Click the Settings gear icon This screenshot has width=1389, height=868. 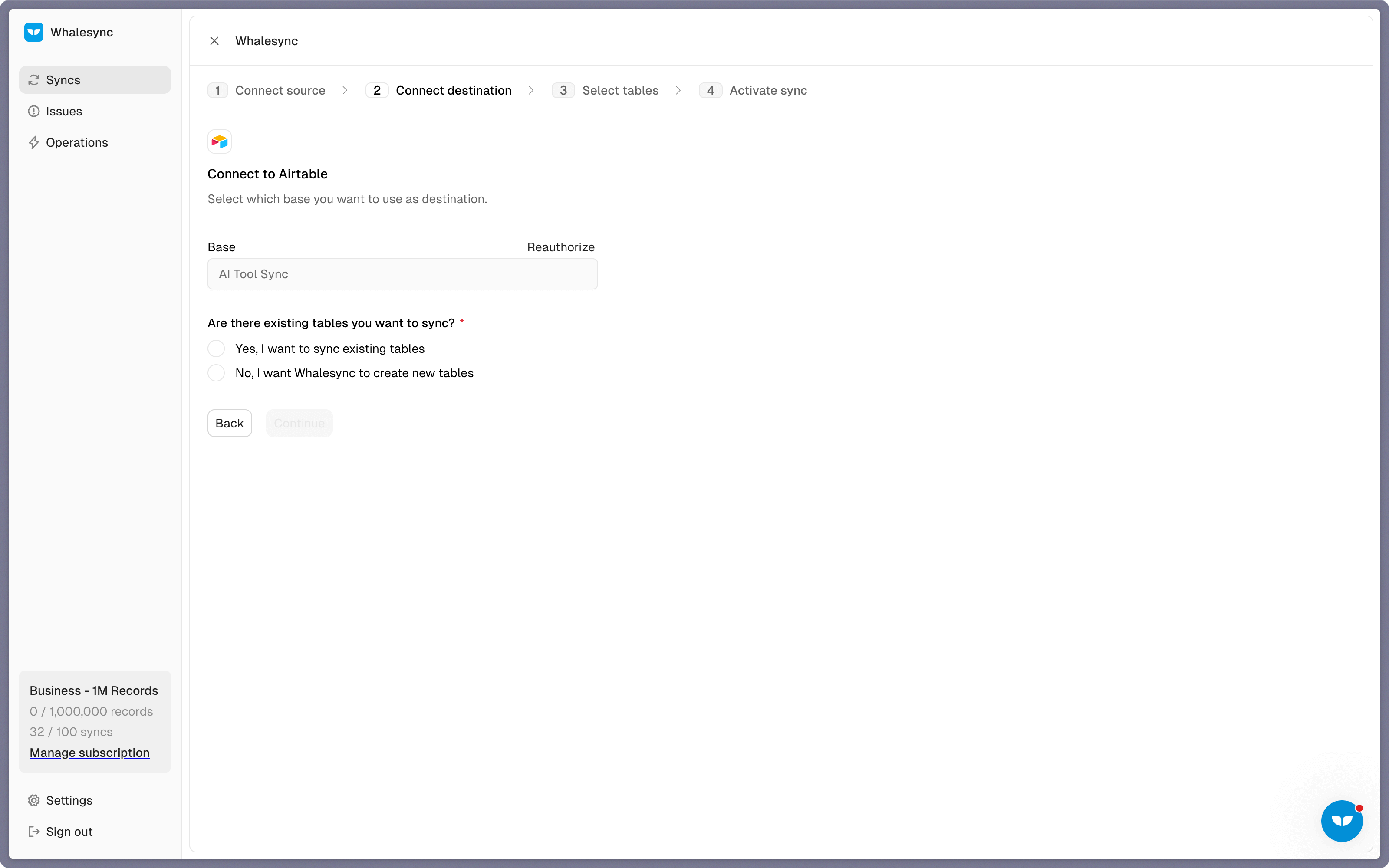coord(34,800)
